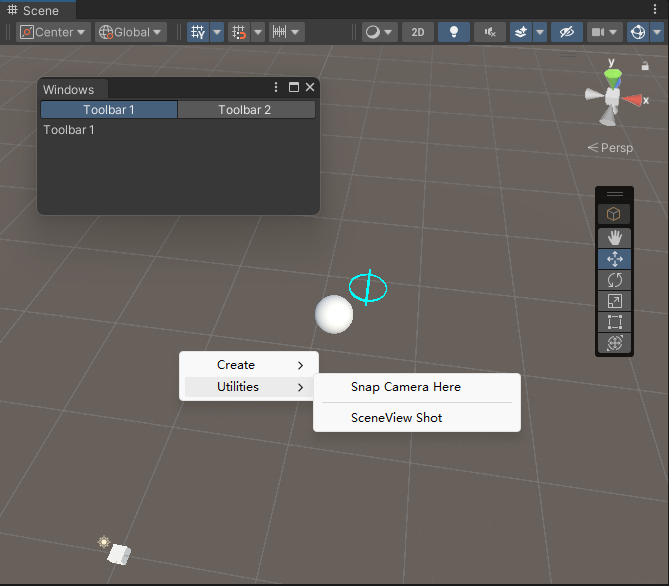Click the green Y axis gizmo cone

click(x=613, y=75)
